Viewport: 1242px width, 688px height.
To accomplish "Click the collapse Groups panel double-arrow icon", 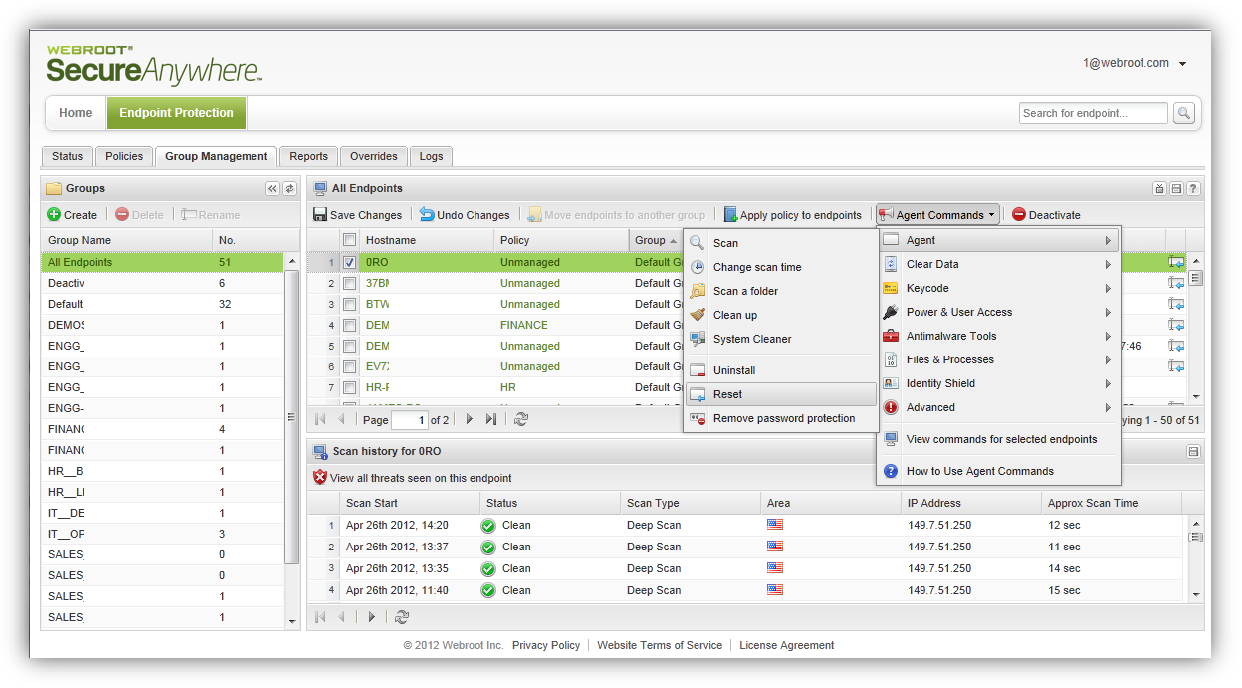I will [272, 188].
